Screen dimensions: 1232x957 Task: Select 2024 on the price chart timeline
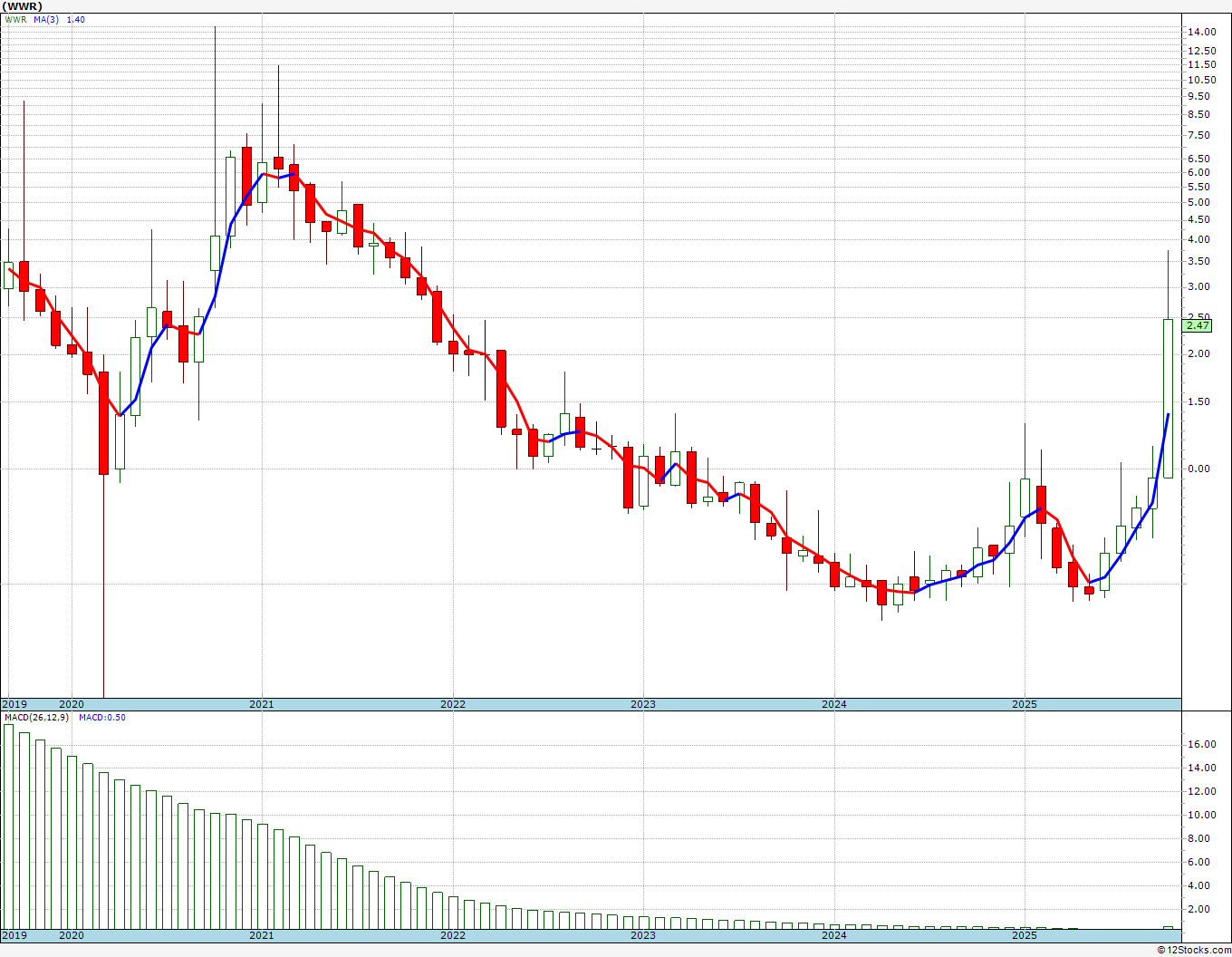tap(833, 704)
